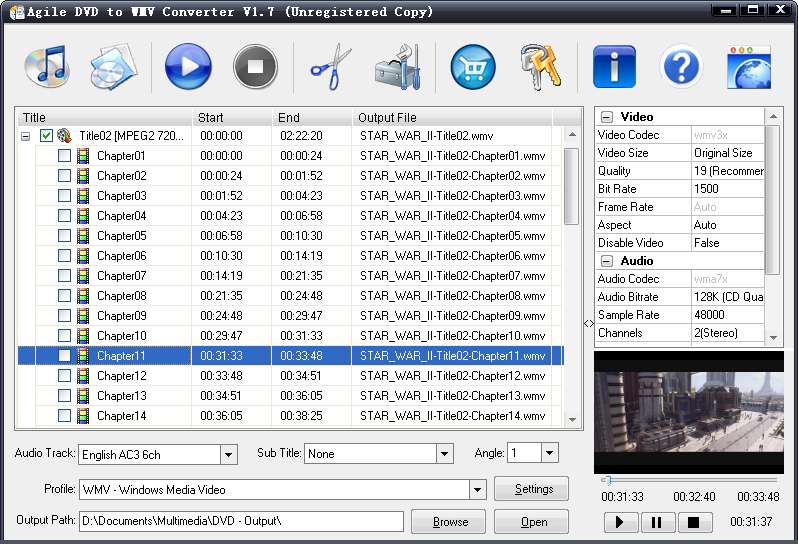The image size is (798, 544).
Task: Click the End column header
Action: (x=312, y=118)
